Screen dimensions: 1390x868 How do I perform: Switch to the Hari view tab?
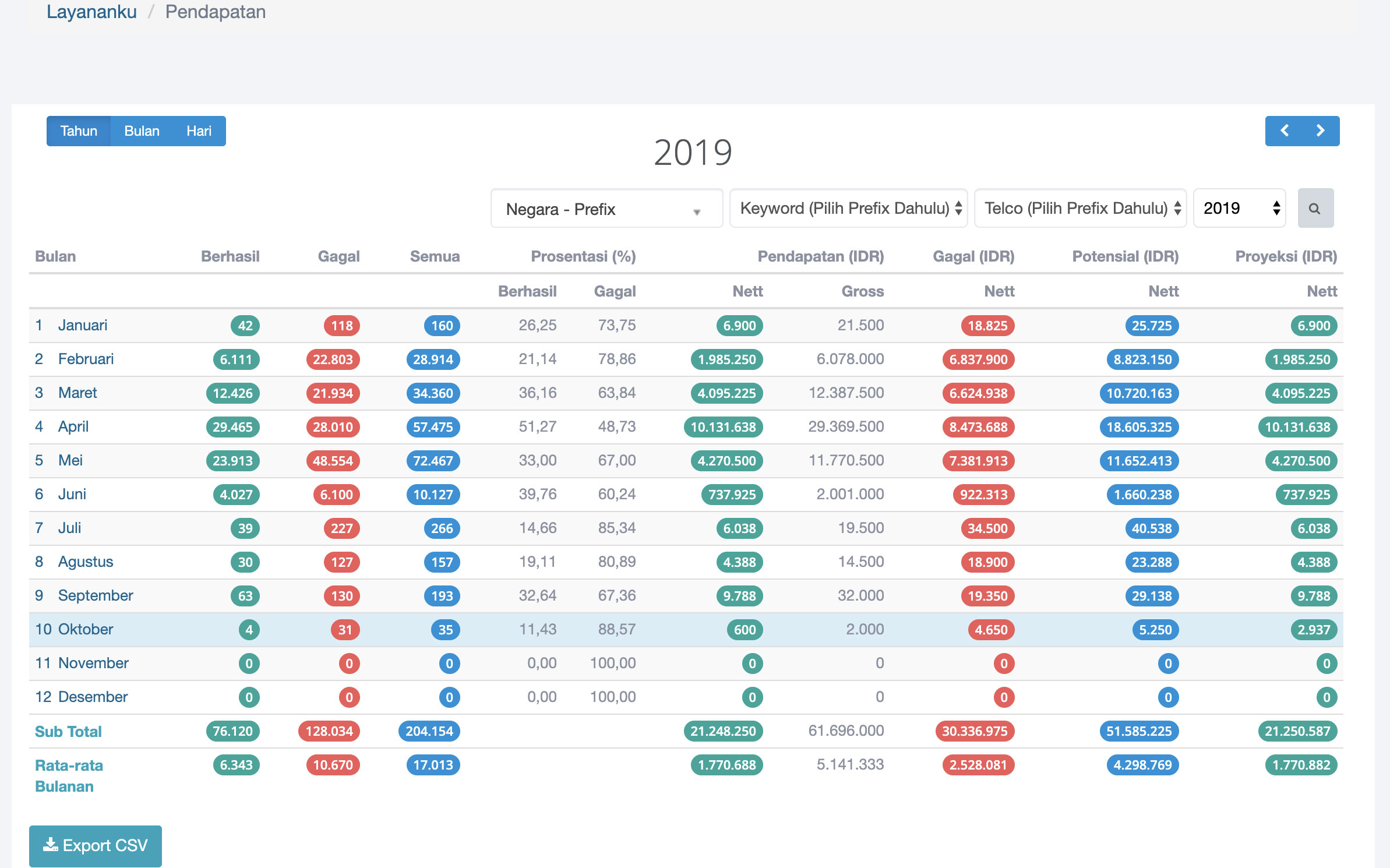tap(199, 131)
